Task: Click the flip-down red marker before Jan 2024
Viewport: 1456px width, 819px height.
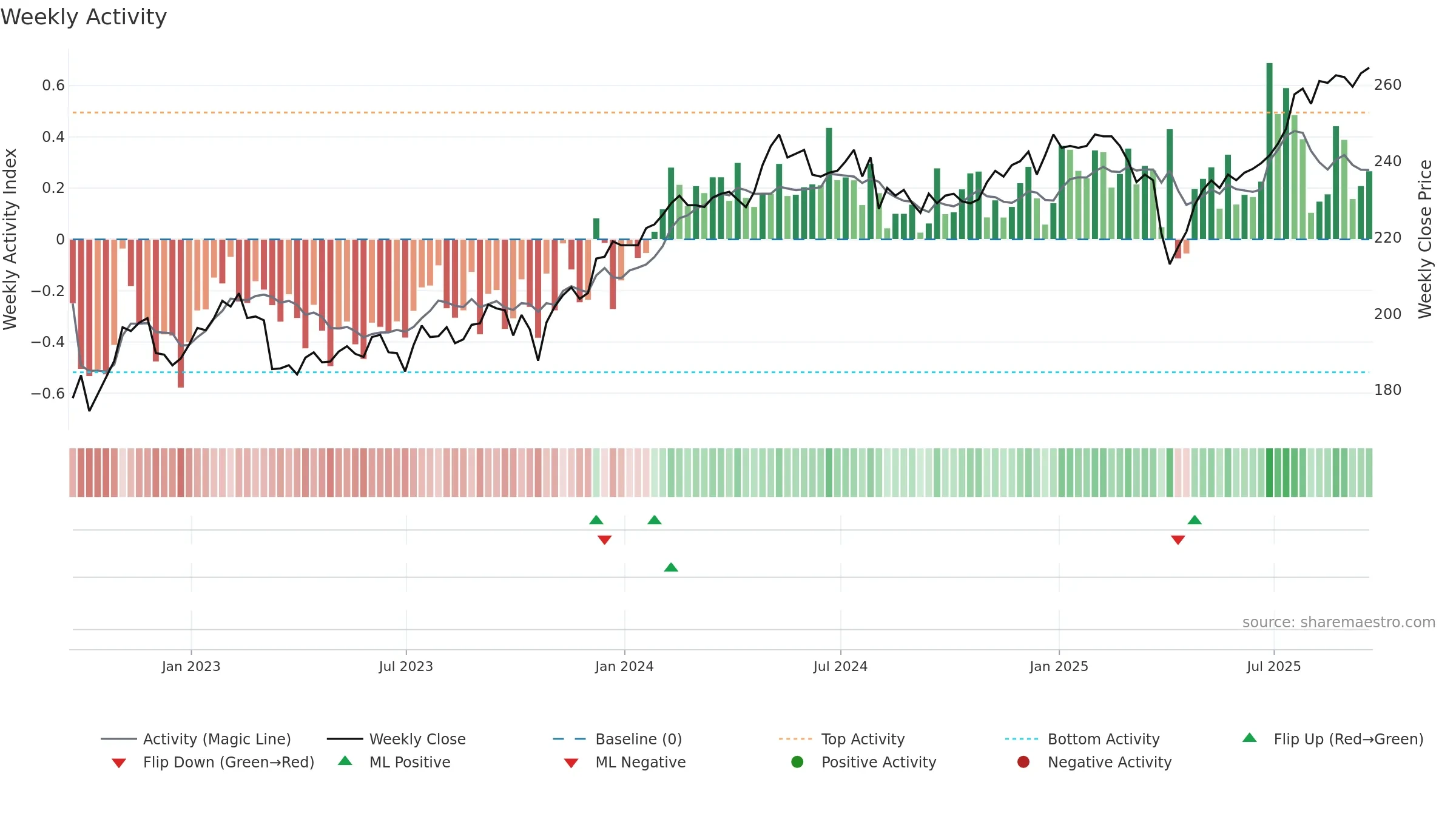Action: [604, 540]
